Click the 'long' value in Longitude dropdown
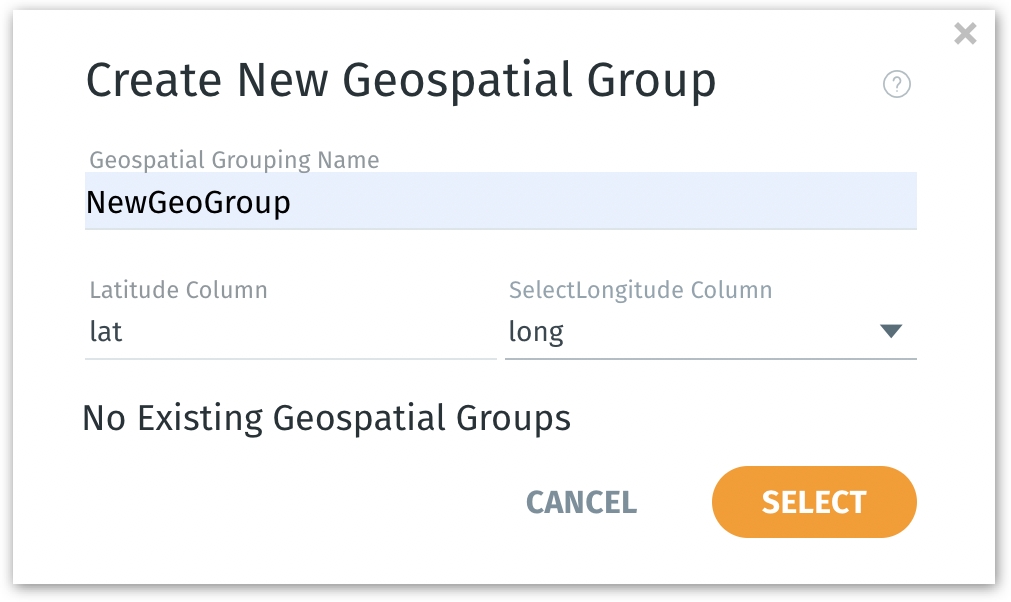The height and width of the screenshot is (602, 1011). click(536, 332)
